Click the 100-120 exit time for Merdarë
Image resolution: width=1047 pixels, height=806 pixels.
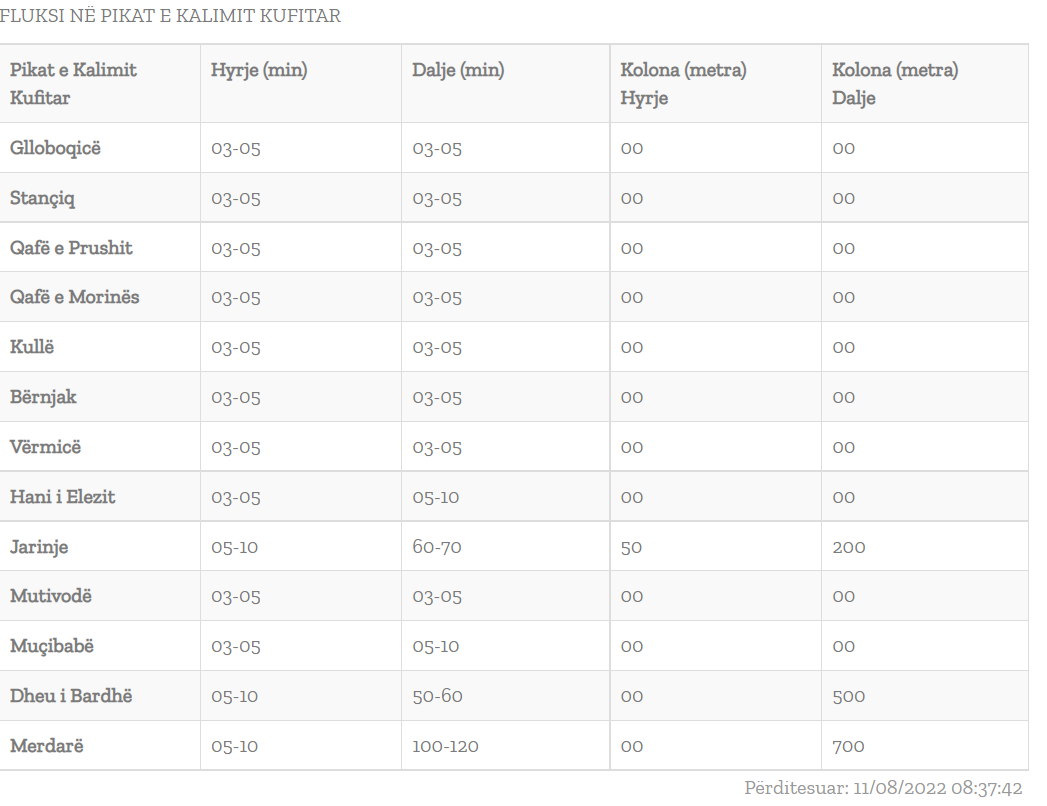tap(446, 746)
